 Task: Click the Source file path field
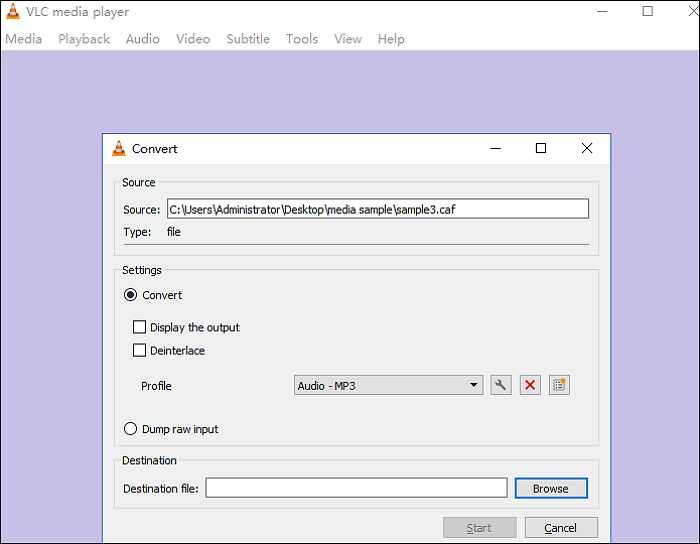tap(377, 209)
